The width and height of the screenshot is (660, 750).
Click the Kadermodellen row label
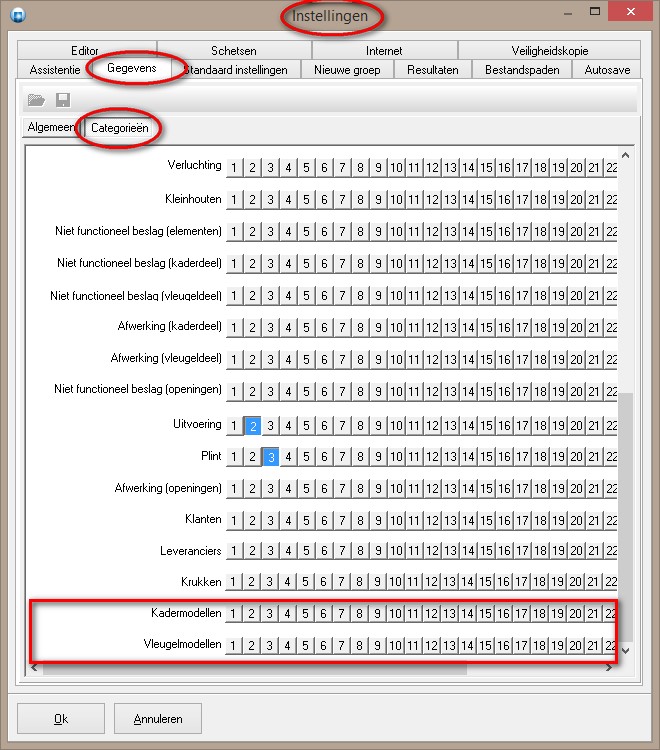click(x=186, y=613)
